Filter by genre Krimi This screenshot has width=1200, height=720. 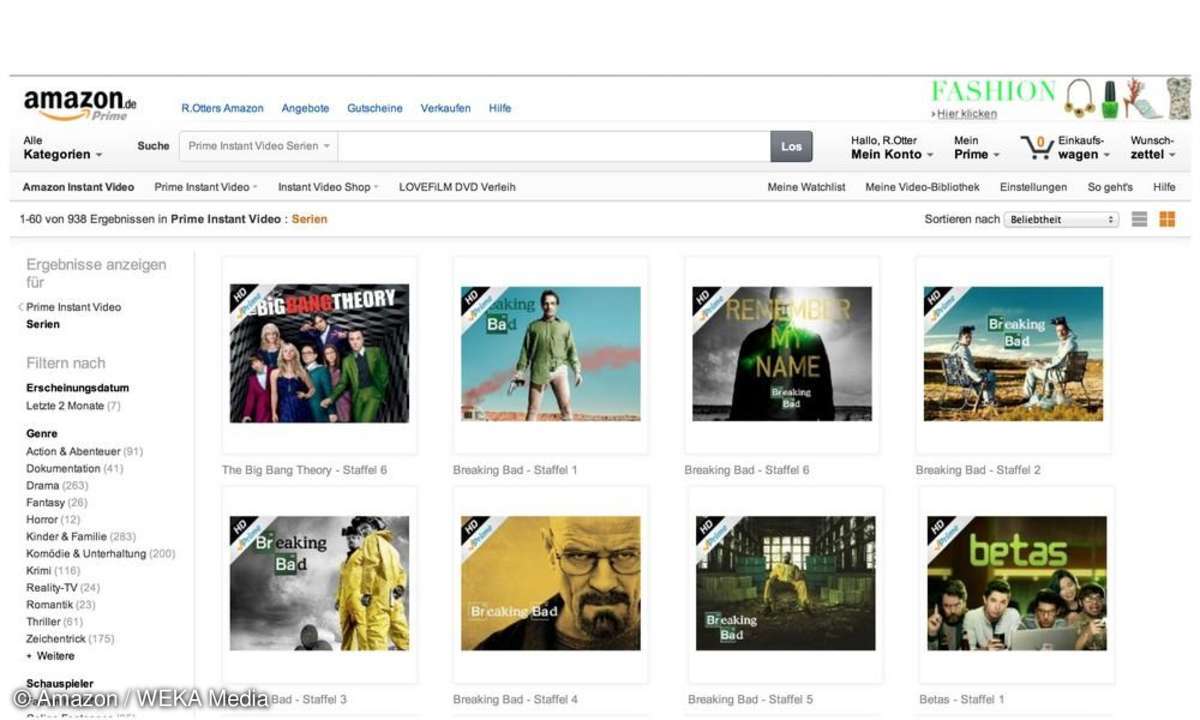[x=54, y=571]
